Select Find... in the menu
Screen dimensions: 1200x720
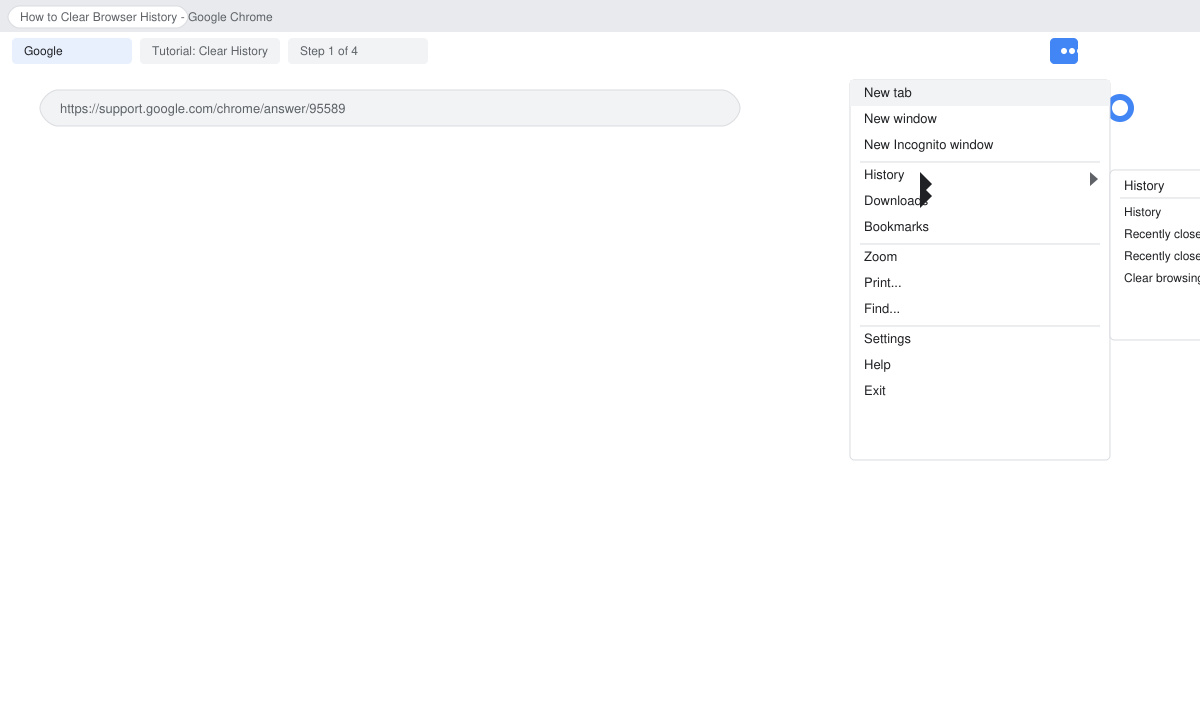point(980,309)
